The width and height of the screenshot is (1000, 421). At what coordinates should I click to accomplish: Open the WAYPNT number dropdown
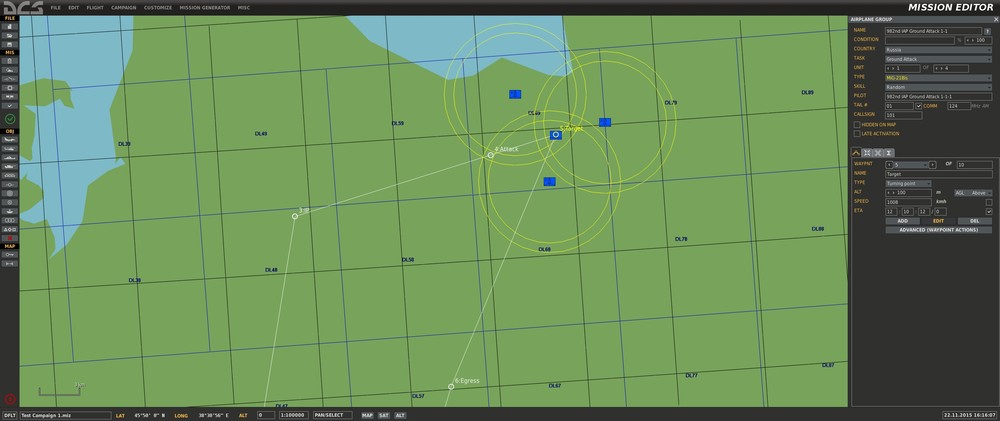coord(911,165)
